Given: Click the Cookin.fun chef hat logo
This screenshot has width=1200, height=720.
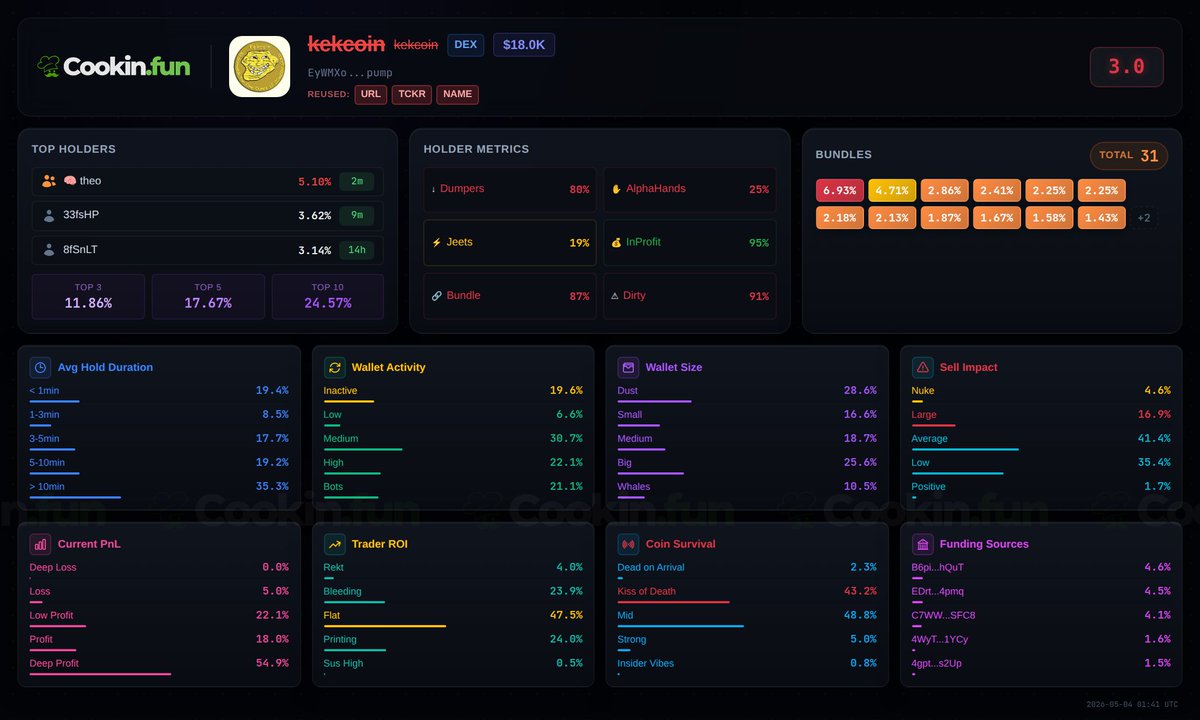Looking at the screenshot, I should (48, 67).
